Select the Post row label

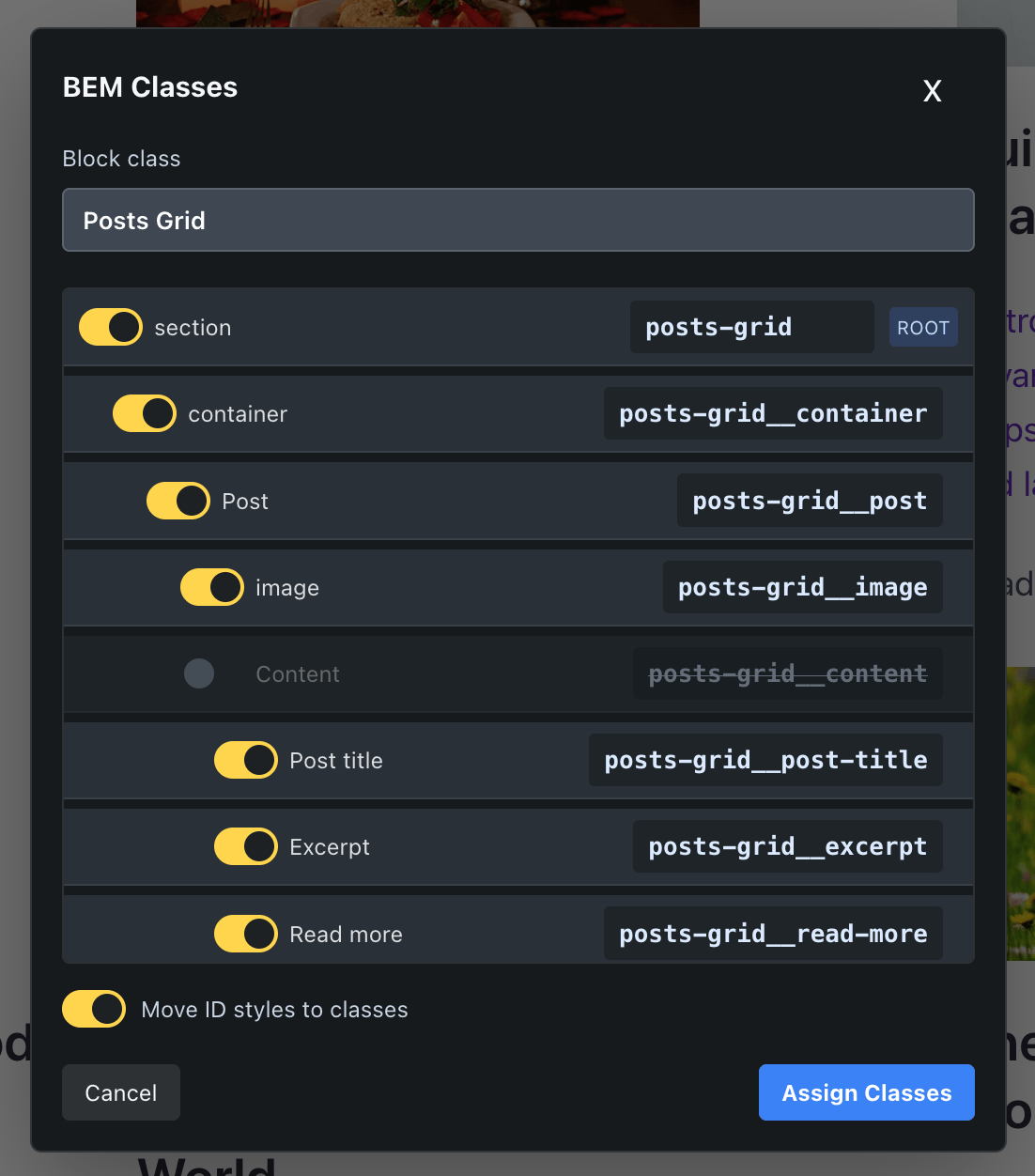click(x=245, y=502)
